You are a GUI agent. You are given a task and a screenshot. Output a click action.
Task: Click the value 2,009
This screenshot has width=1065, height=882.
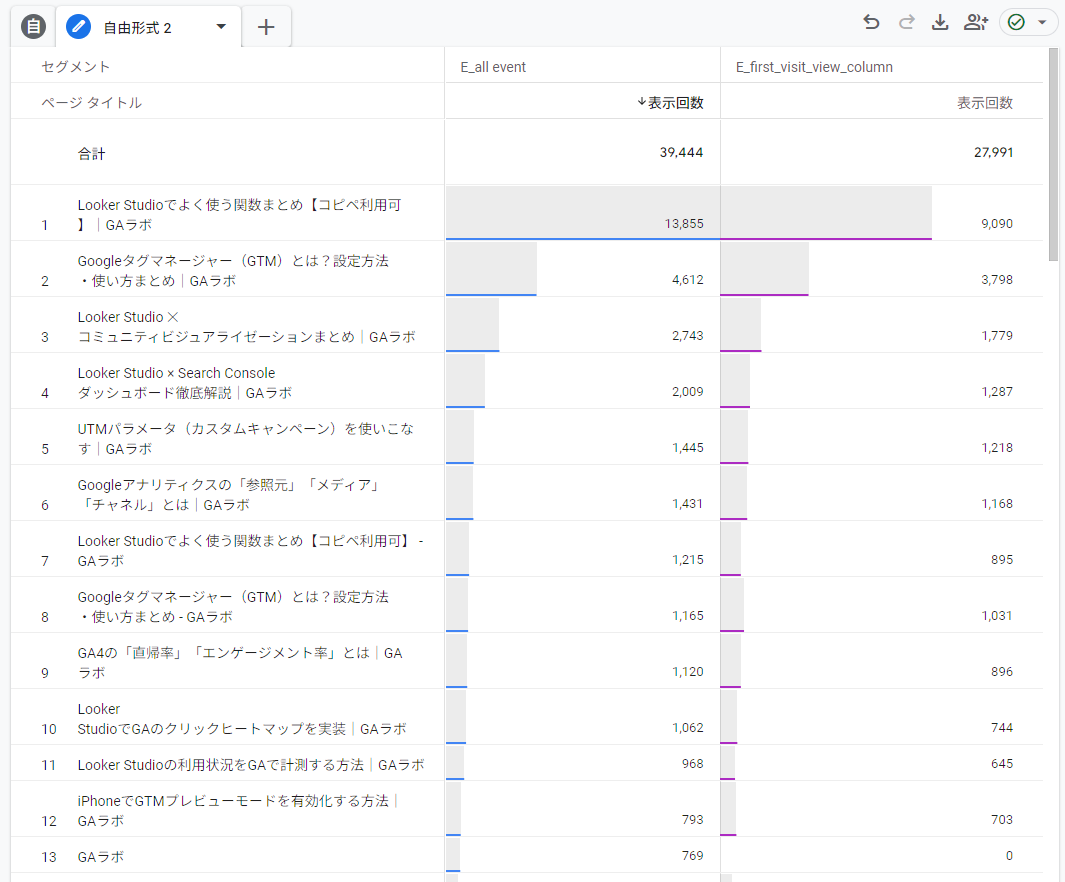click(x=687, y=392)
